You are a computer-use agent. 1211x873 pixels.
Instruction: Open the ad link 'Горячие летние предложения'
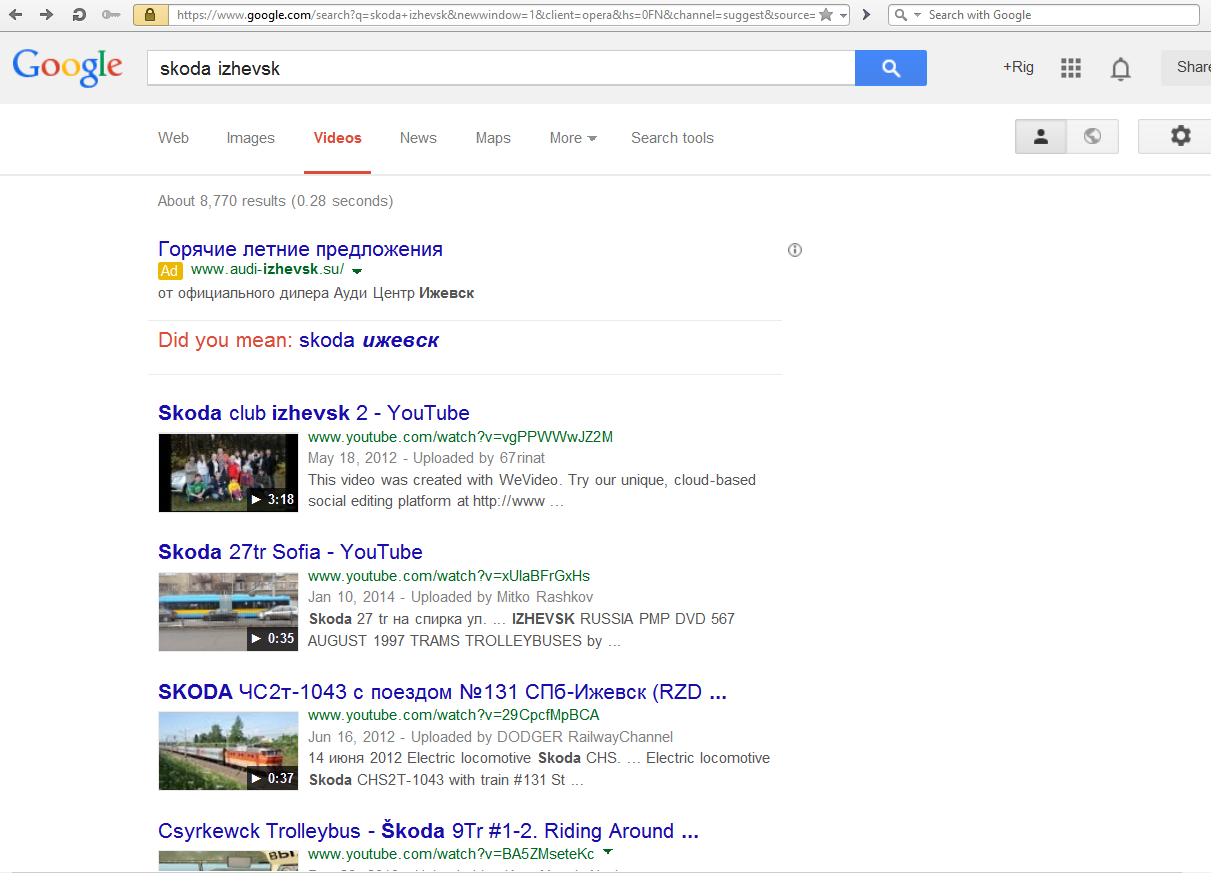(300, 249)
